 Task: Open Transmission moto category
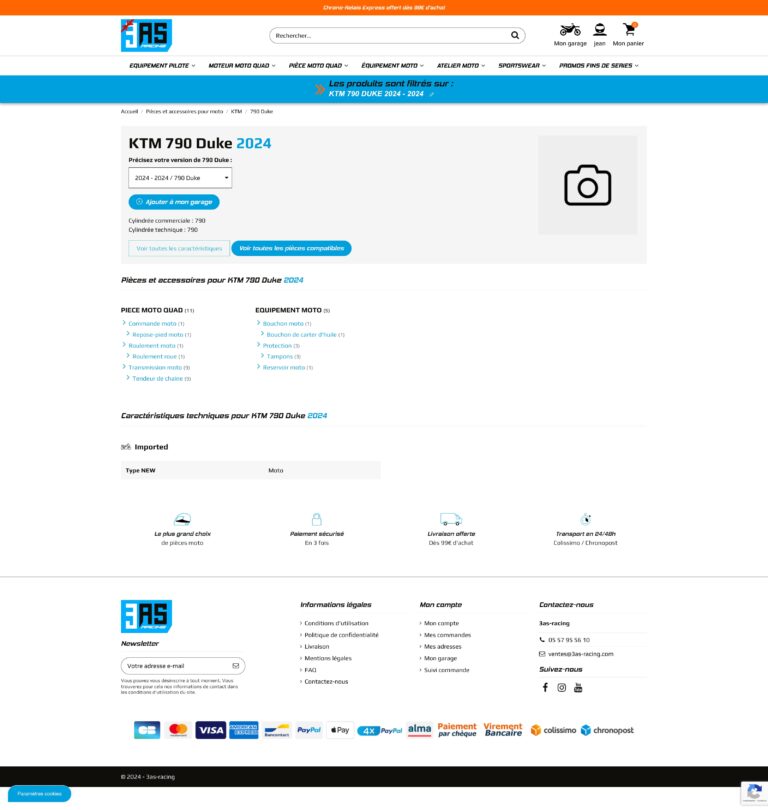(x=155, y=367)
